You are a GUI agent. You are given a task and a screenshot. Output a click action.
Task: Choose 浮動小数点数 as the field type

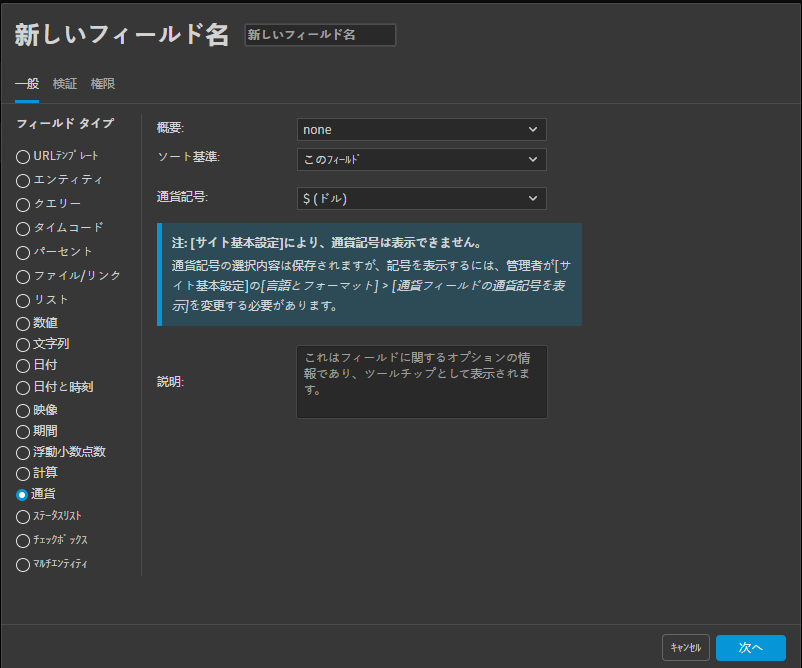21,452
